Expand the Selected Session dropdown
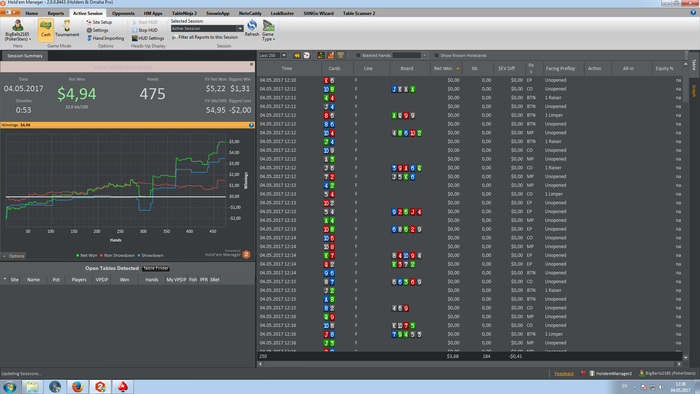This screenshot has height=394, width=700. [240, 28]
